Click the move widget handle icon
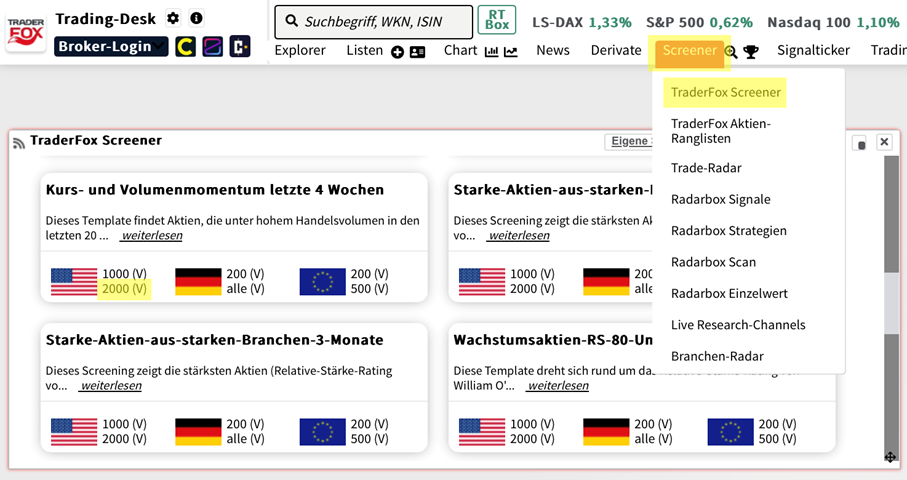Screen dimensions: 907x480 point(890,457)
